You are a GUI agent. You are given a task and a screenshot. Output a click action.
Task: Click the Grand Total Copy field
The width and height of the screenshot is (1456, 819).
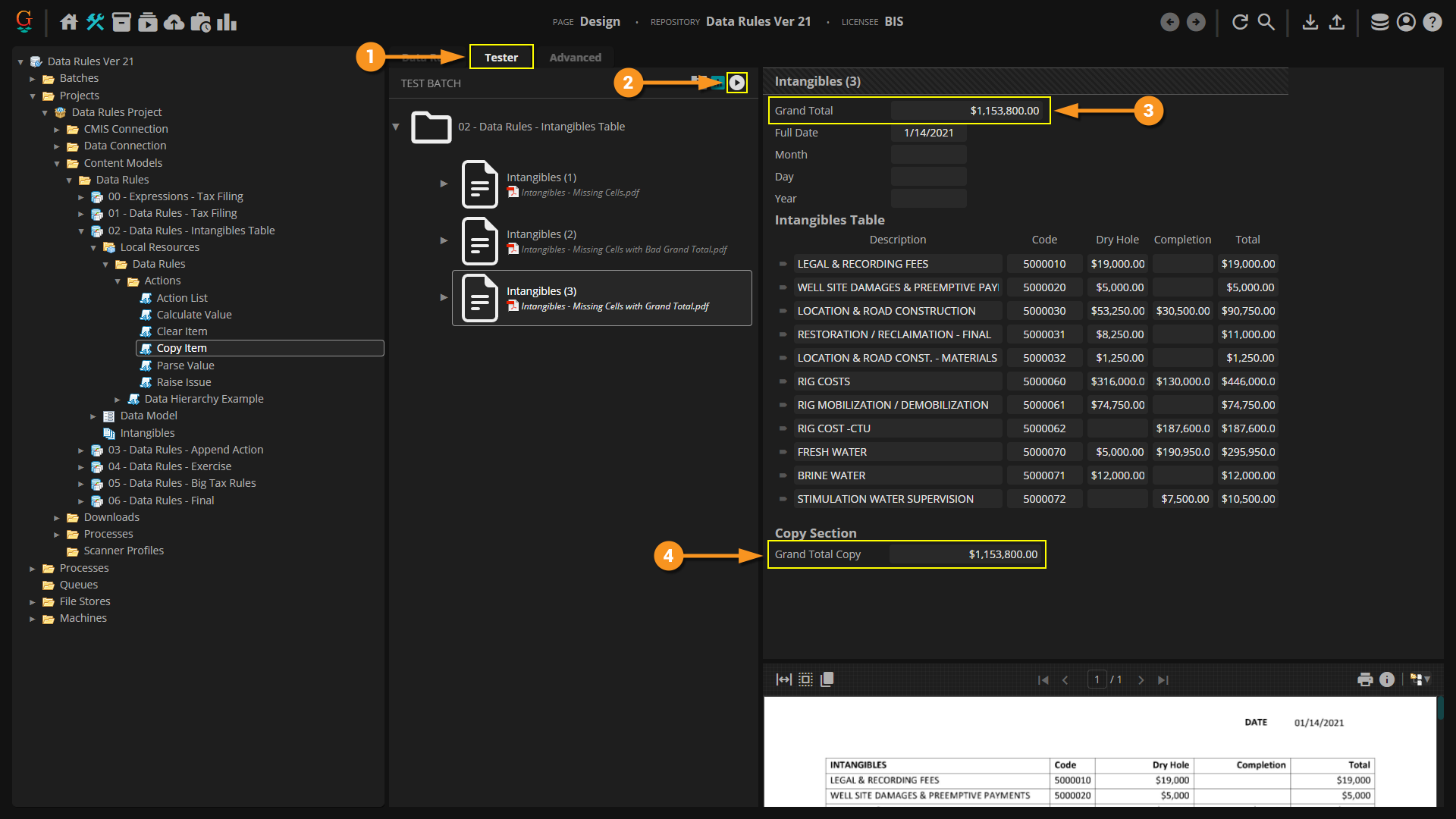[x=966, y=554]
